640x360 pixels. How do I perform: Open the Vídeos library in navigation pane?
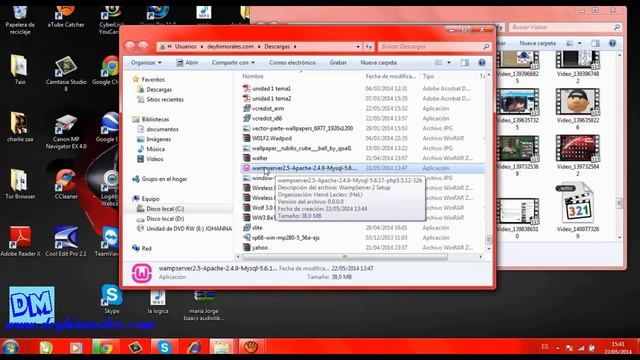coord(155,159)
